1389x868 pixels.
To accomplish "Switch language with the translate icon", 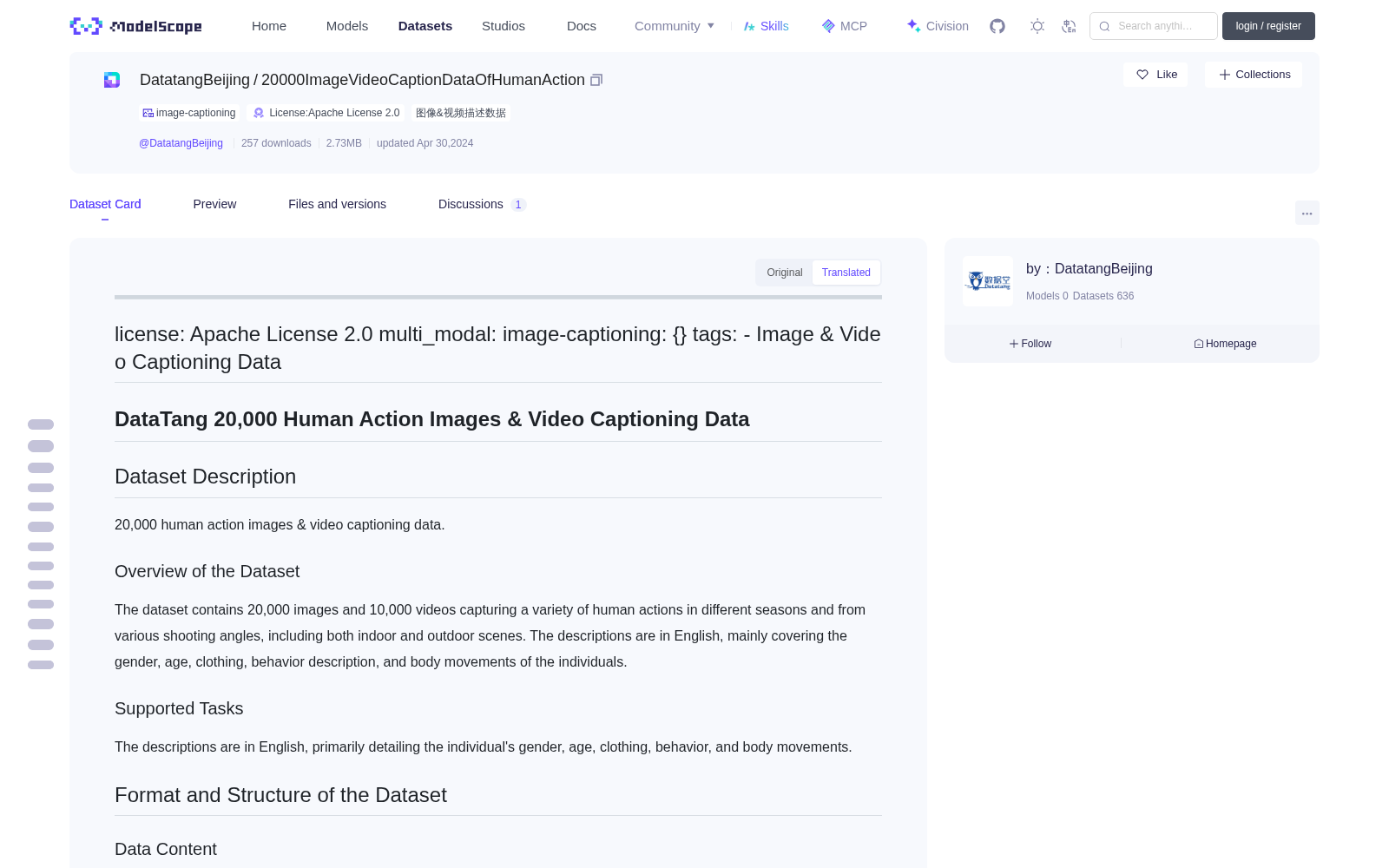I will [x=1069, y=26].
